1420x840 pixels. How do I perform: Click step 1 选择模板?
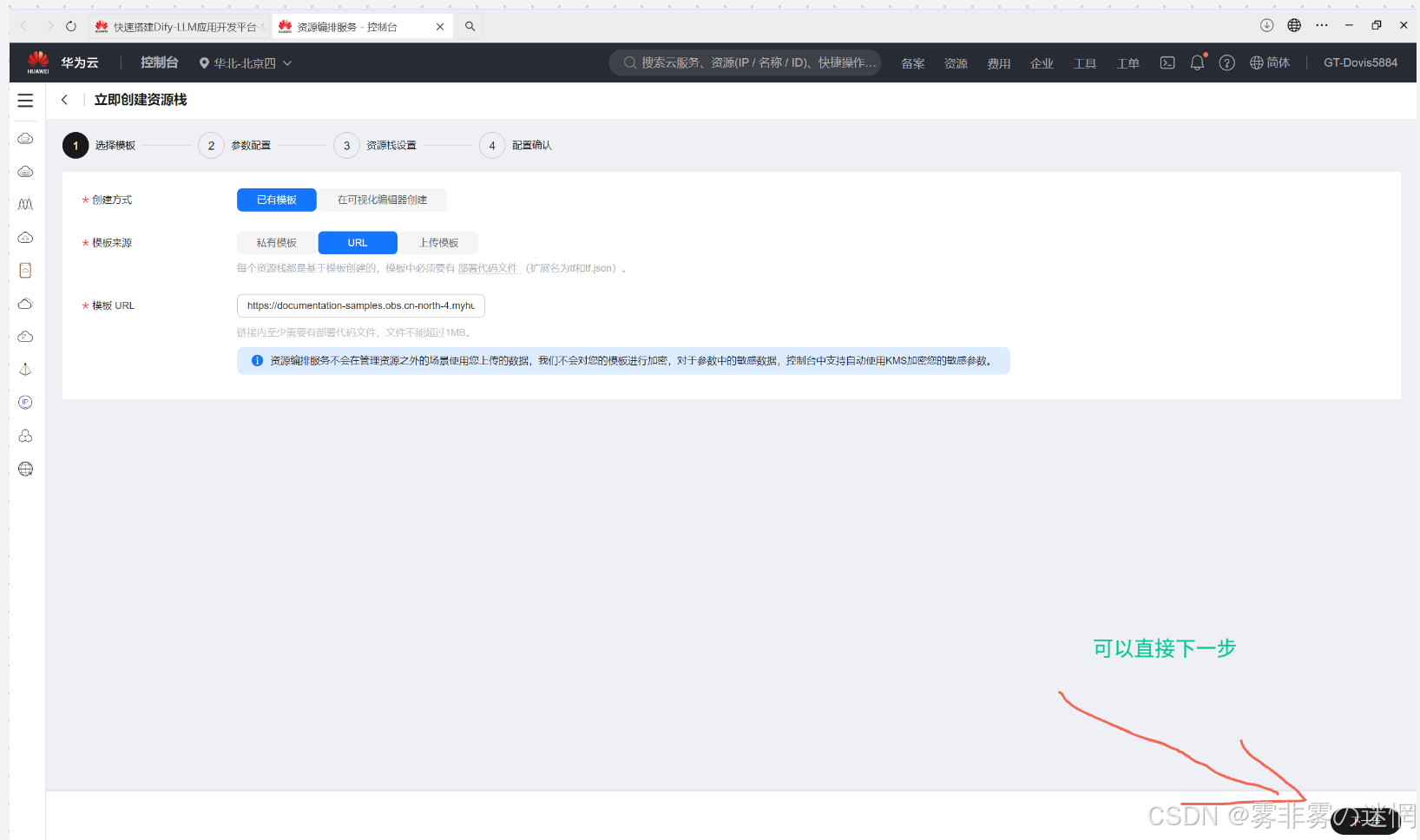[x=99, y=145]
